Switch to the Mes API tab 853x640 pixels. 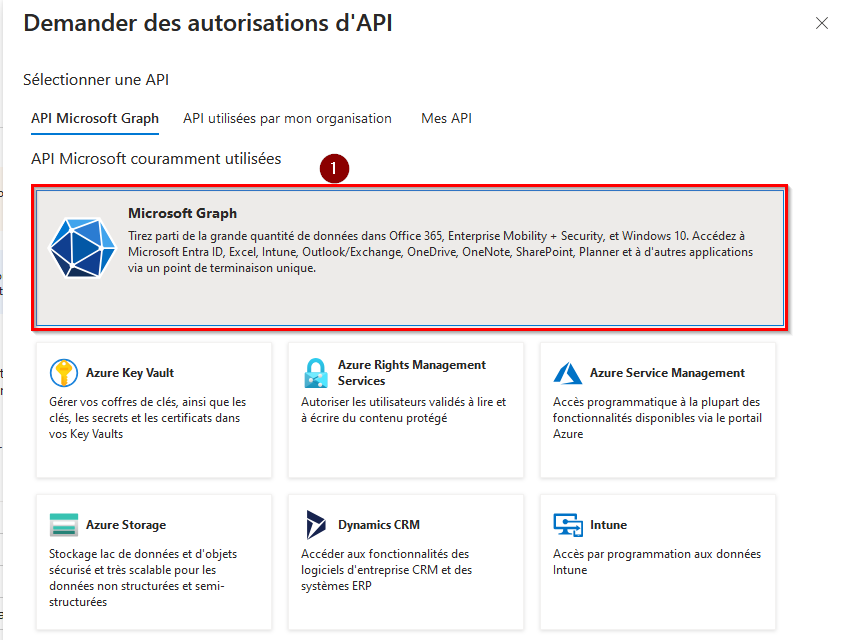[446, 118]
